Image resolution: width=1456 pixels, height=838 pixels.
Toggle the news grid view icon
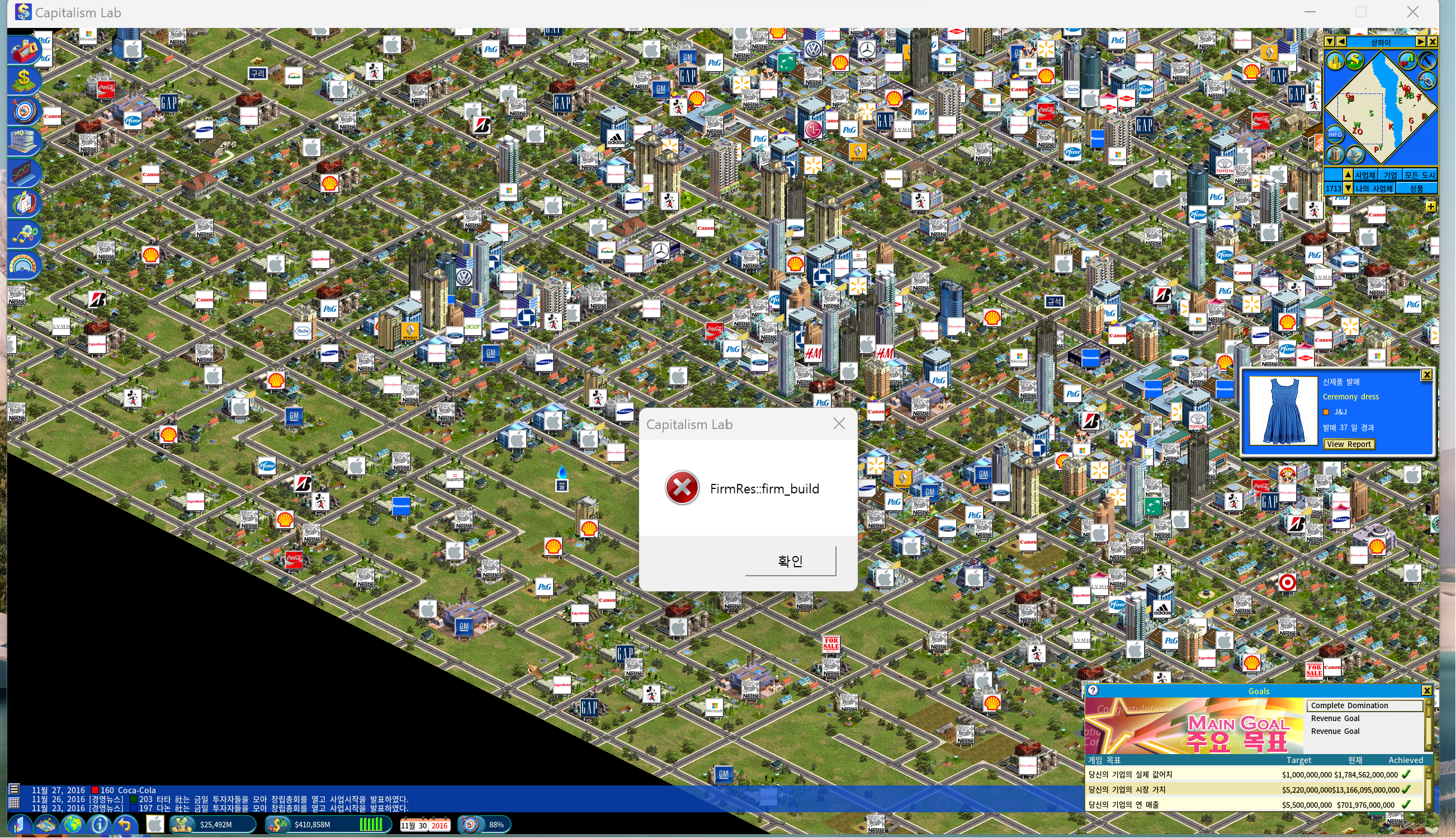pos(15,803)
